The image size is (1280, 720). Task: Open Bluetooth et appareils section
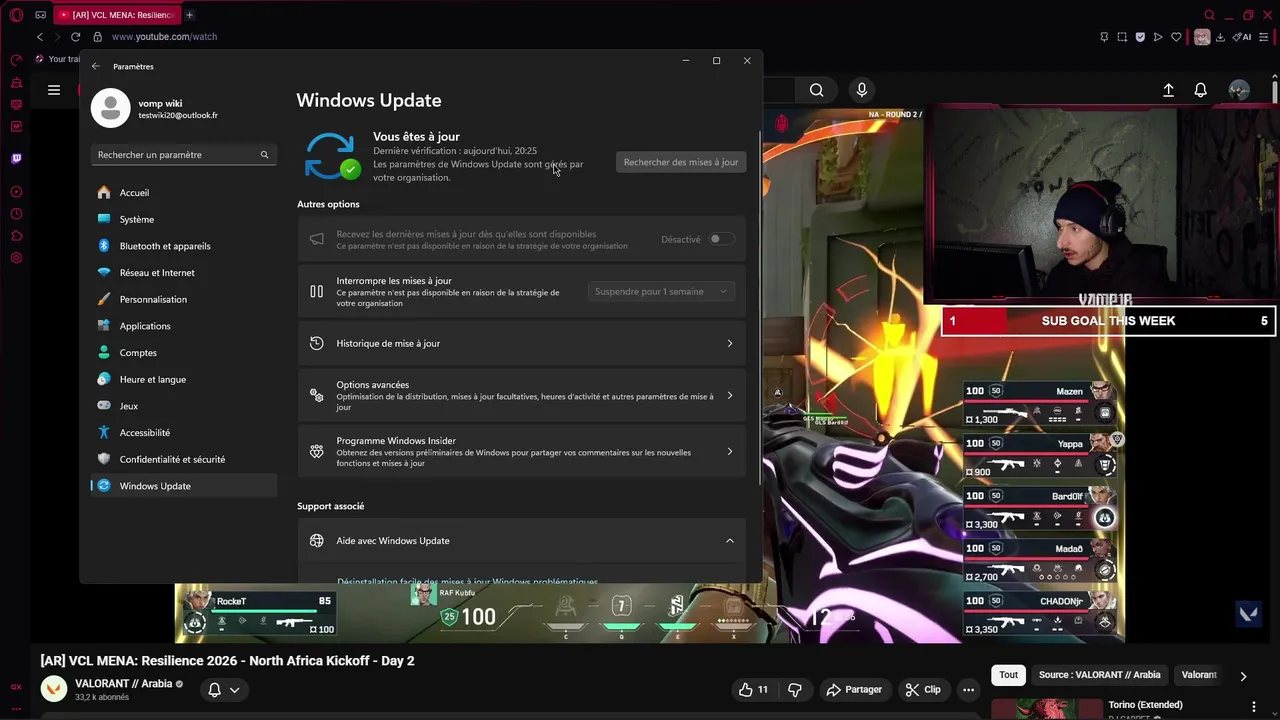(x=183, y=246)
